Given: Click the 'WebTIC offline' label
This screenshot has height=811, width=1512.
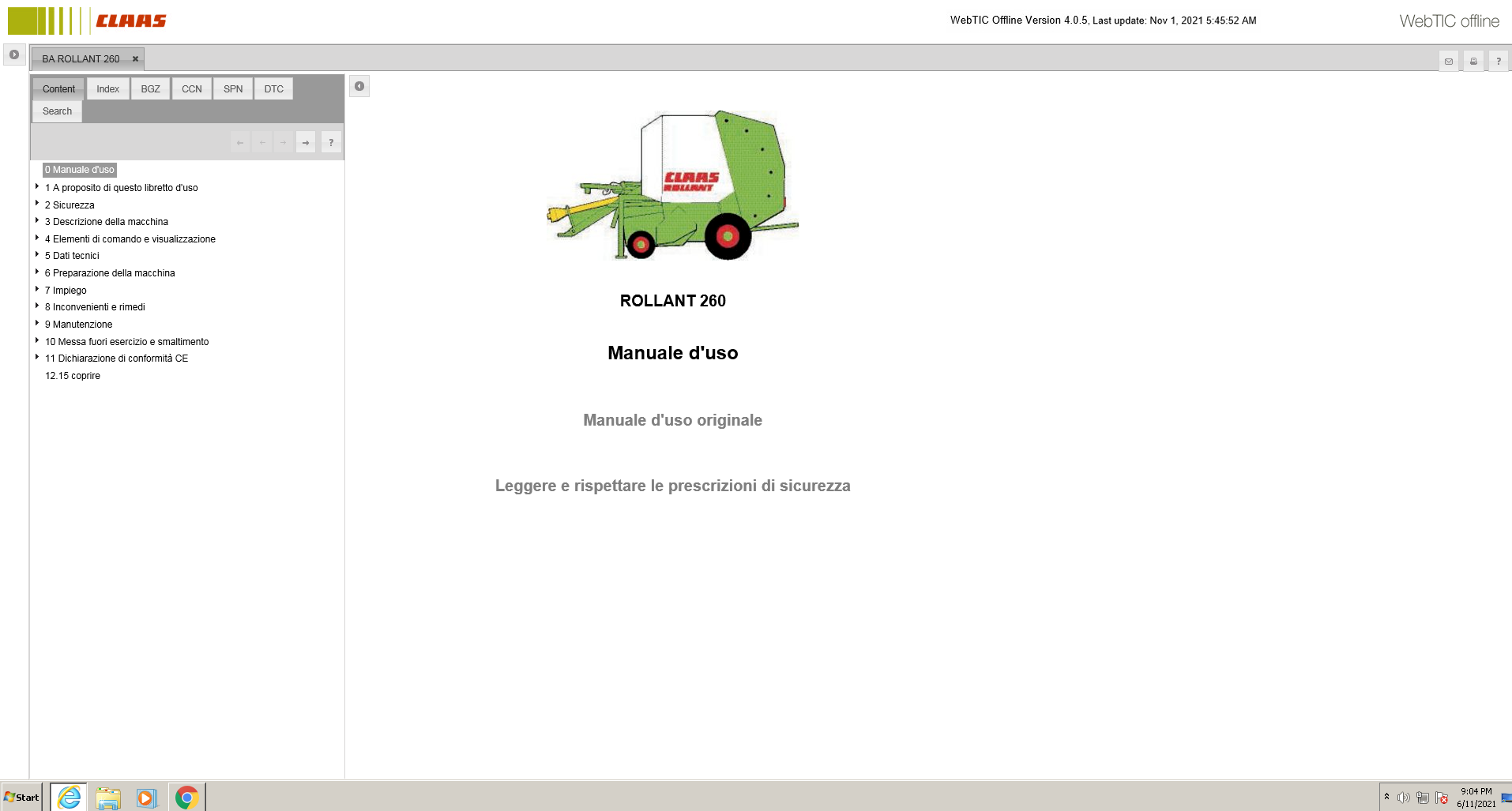Looking at the screenshot, I should point(1450,21).
